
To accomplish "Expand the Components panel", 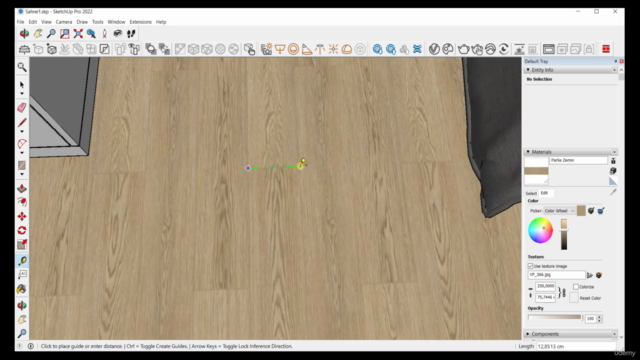I will click(x=528, y=334).
